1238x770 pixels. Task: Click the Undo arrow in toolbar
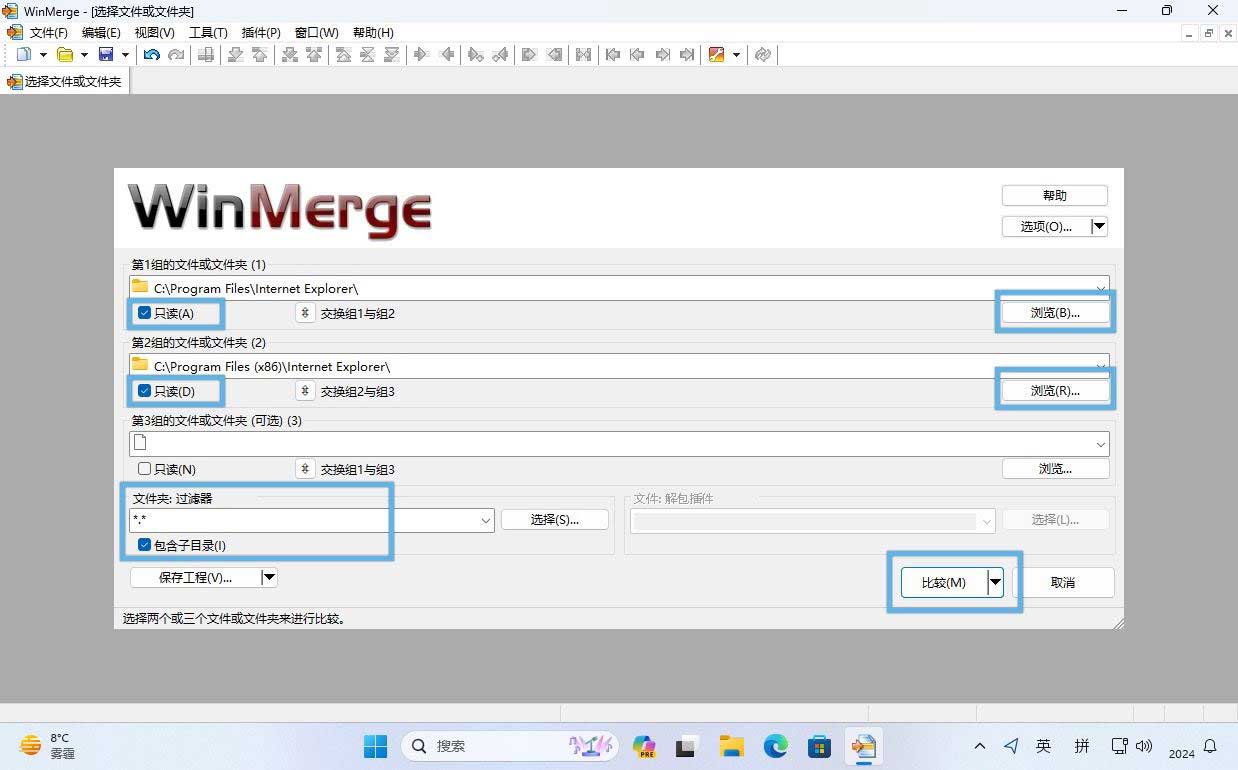coord(151,55)
